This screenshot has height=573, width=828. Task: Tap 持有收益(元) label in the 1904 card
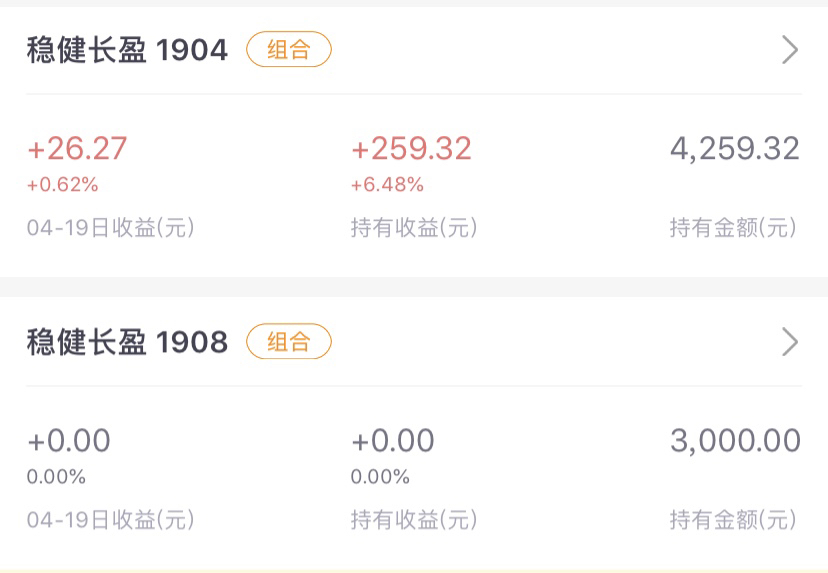click(x=414, y=228)
